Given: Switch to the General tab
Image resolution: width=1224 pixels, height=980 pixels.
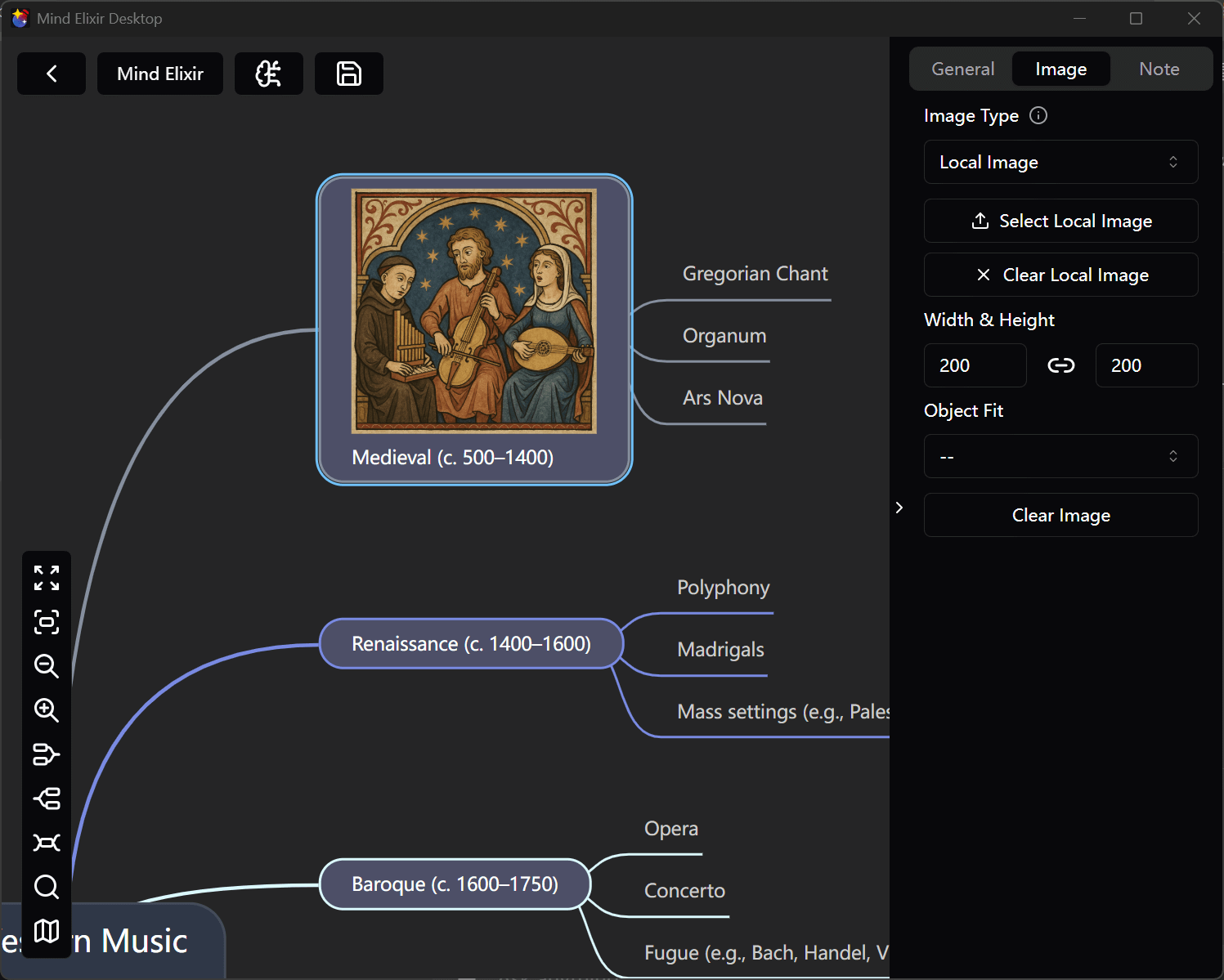Looking at the screenshot, I should click(x=962, y=69).
